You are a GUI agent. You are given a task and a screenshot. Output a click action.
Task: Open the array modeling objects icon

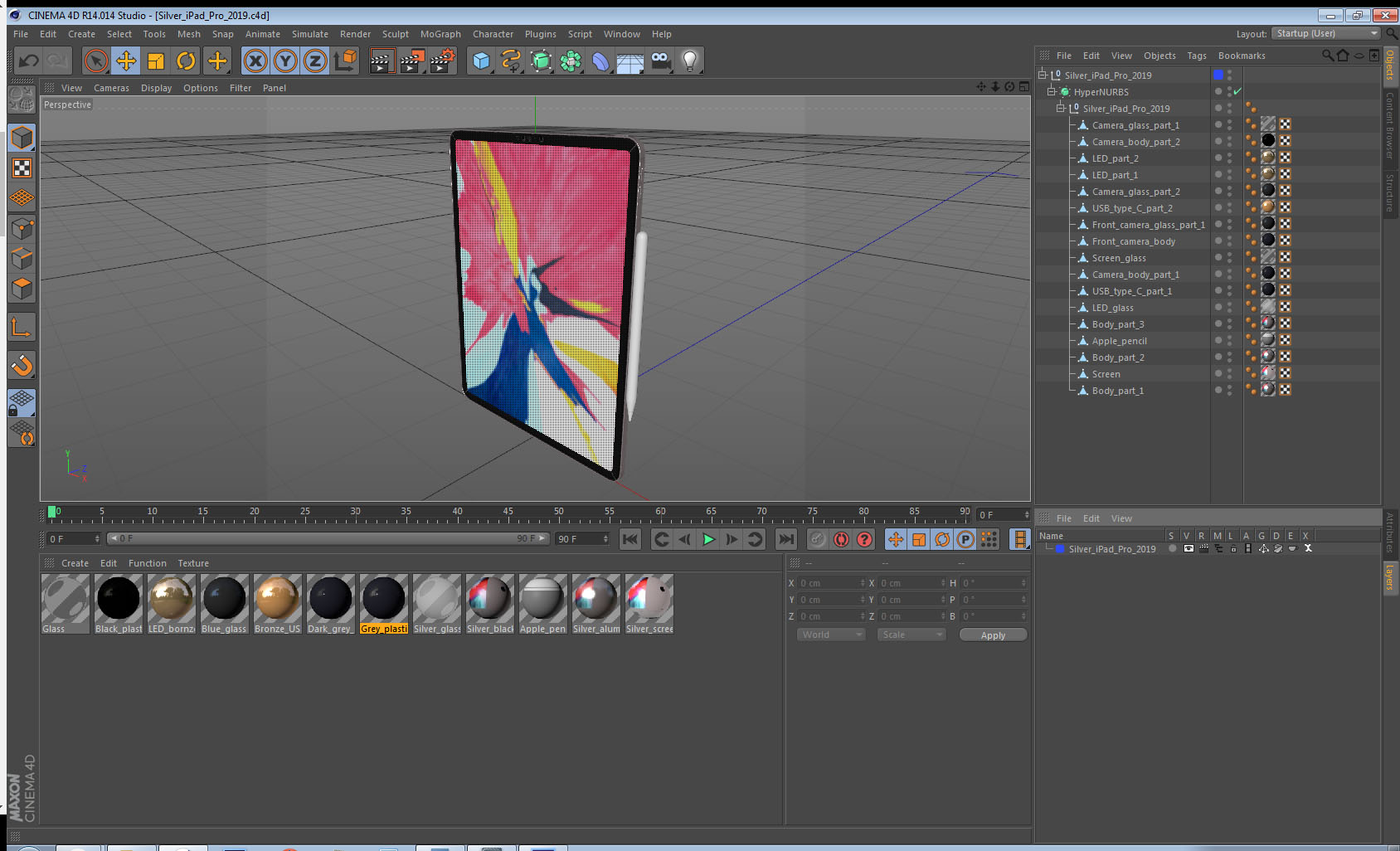pyautogui.click(x=571, y=61)
